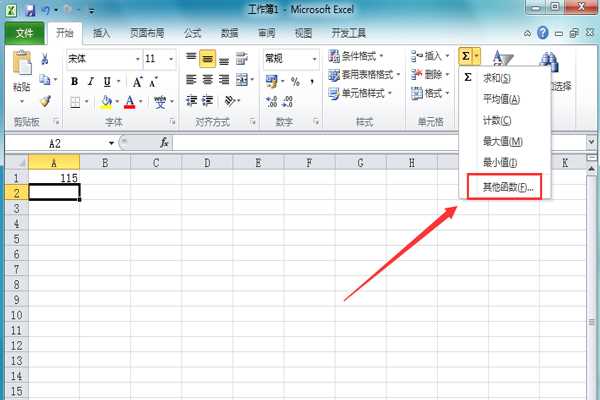Toggle middle vertical alignment
The image size is (600, 400).
coord(207,59)
